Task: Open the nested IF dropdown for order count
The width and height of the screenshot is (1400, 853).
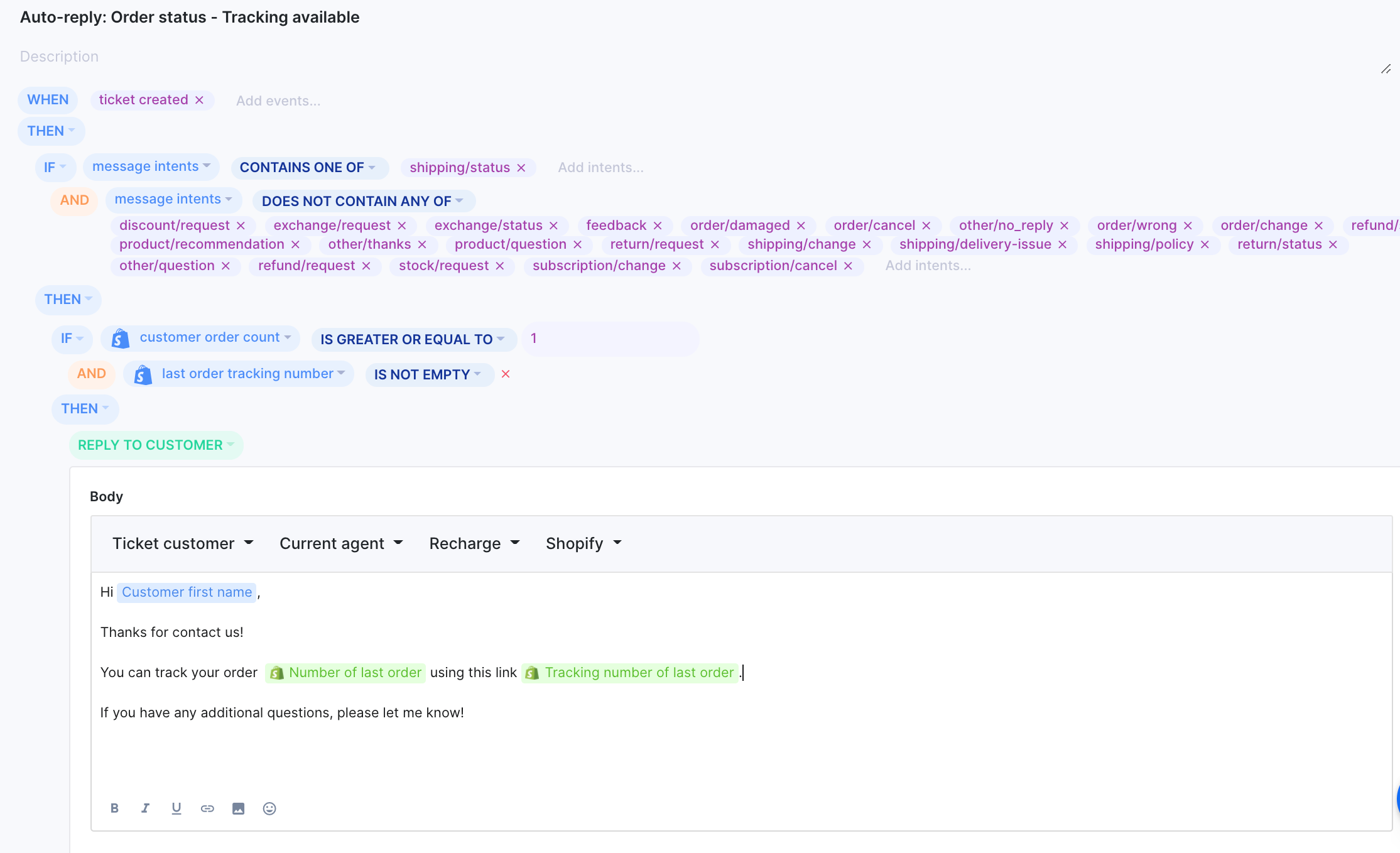Action: [x=72, y=339]
